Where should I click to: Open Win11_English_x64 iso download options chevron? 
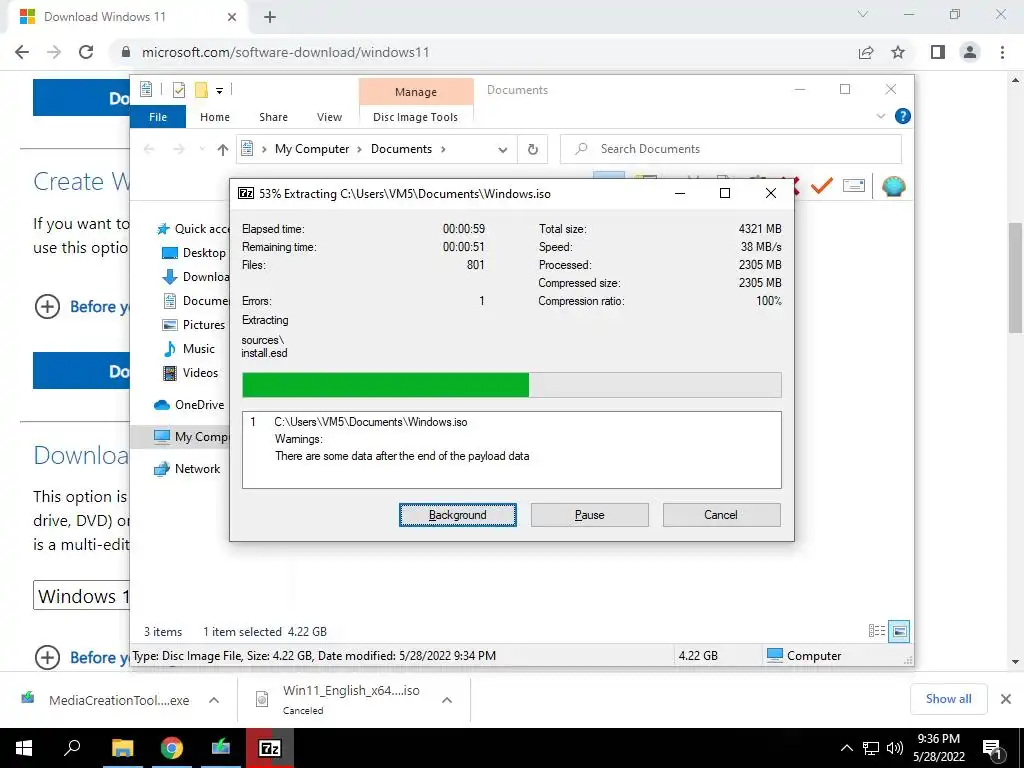click(x=447, y=700)
